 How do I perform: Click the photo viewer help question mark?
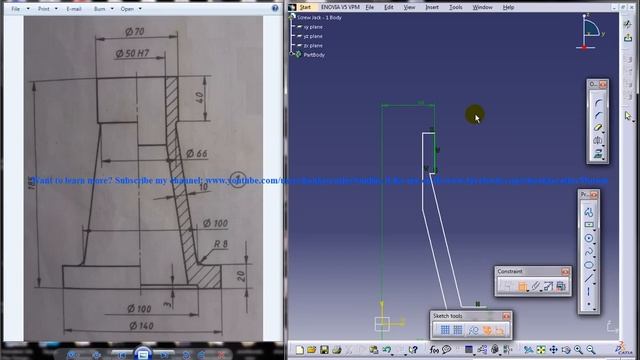(x=275, y=8)
